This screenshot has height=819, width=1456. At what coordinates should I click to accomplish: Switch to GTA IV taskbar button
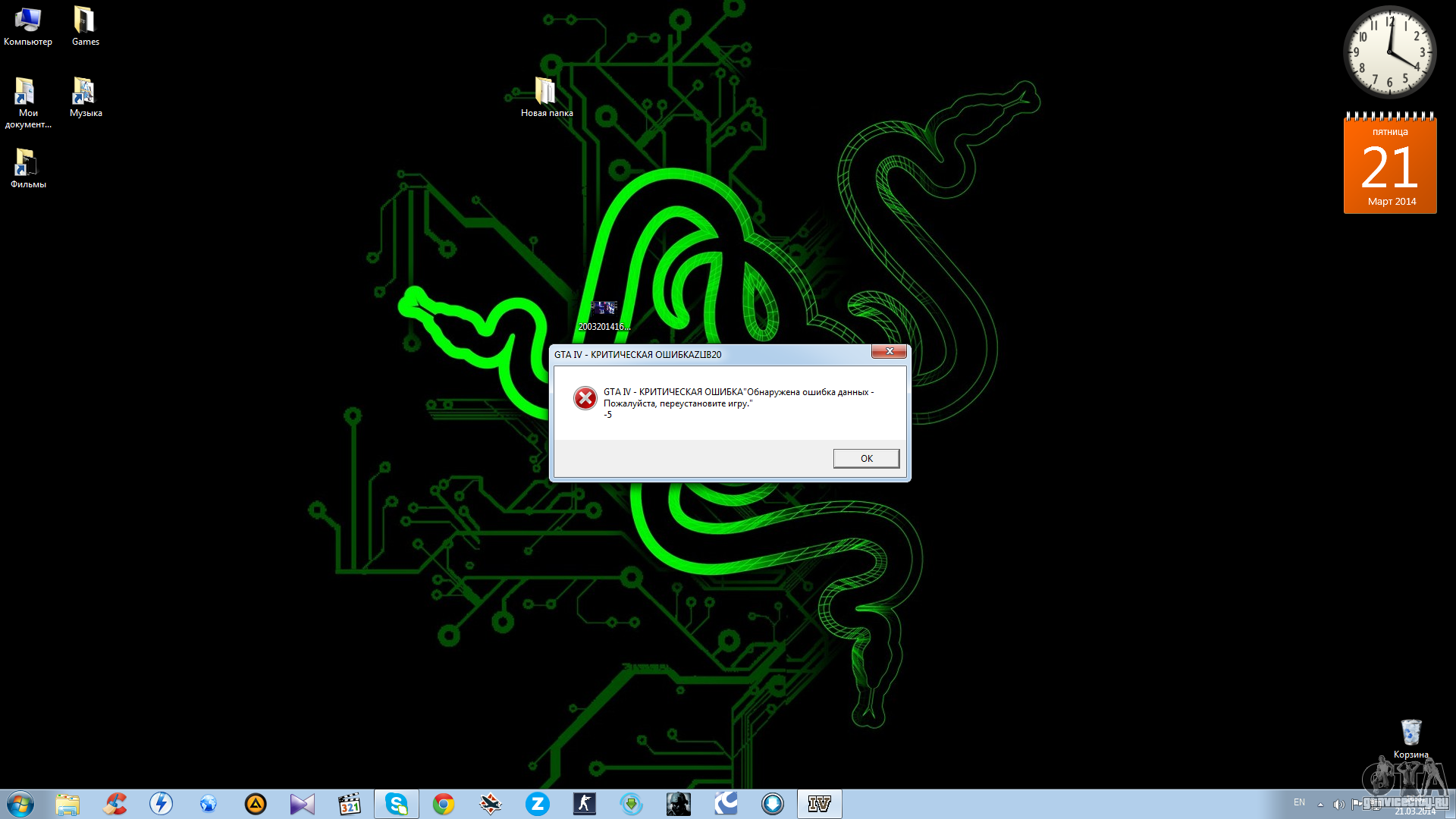coord(820,804)
